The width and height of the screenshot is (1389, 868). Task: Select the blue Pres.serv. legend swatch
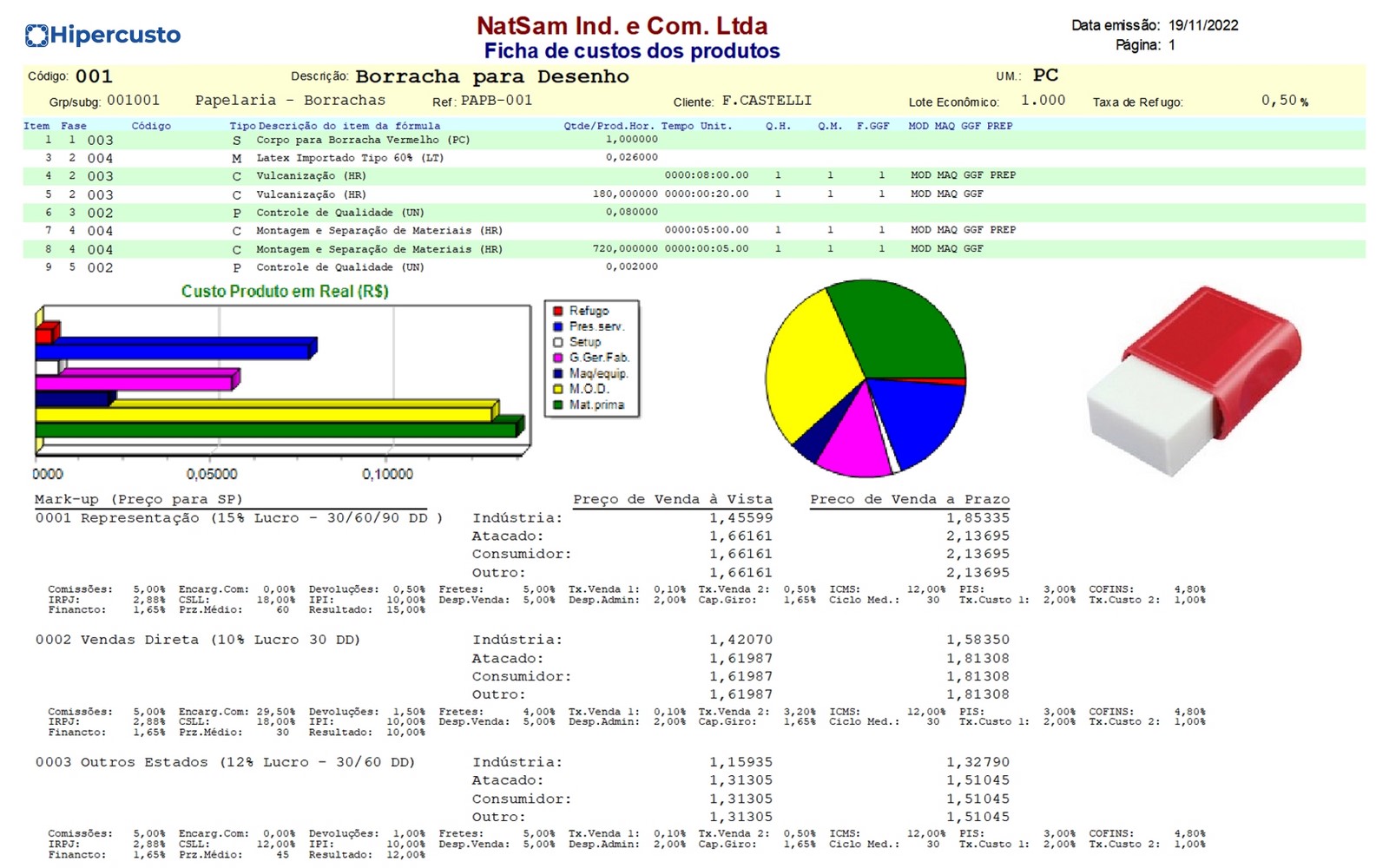558,326
